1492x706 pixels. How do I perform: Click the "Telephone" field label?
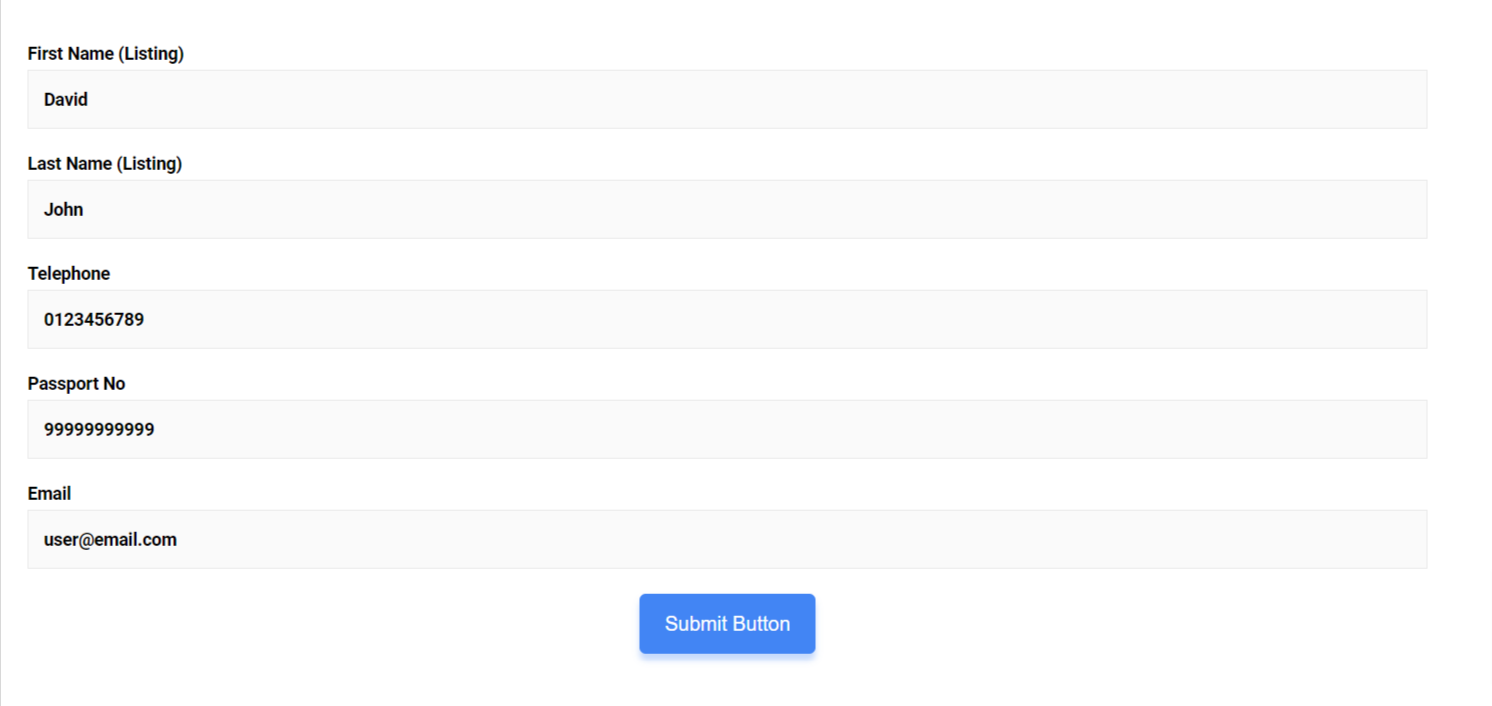[69, 274]
